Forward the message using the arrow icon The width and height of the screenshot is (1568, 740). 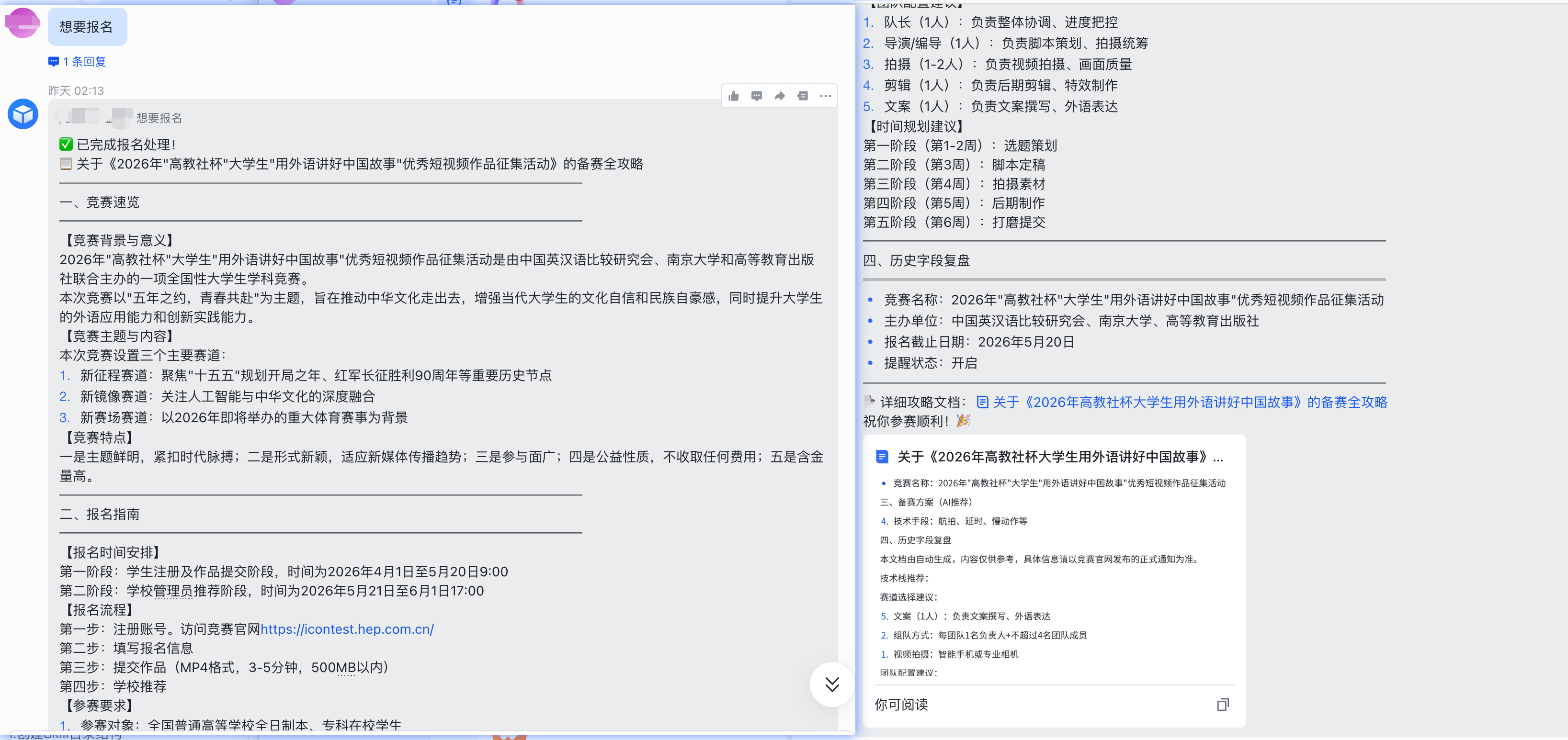click(780, 96)
